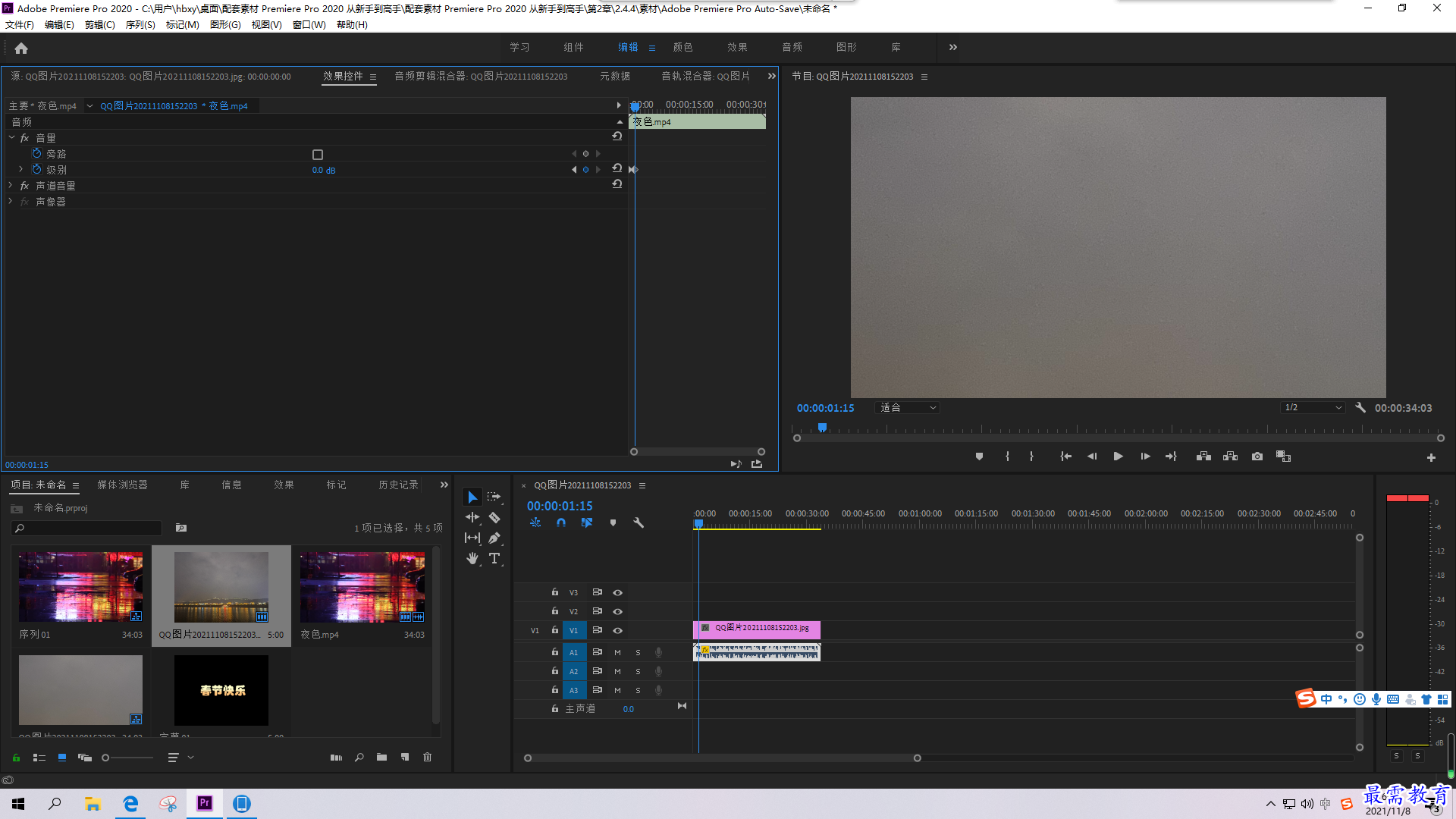Open 媒体浏览器 panel tab
This screenshot has width=1456, height=819.
(122, 485)
